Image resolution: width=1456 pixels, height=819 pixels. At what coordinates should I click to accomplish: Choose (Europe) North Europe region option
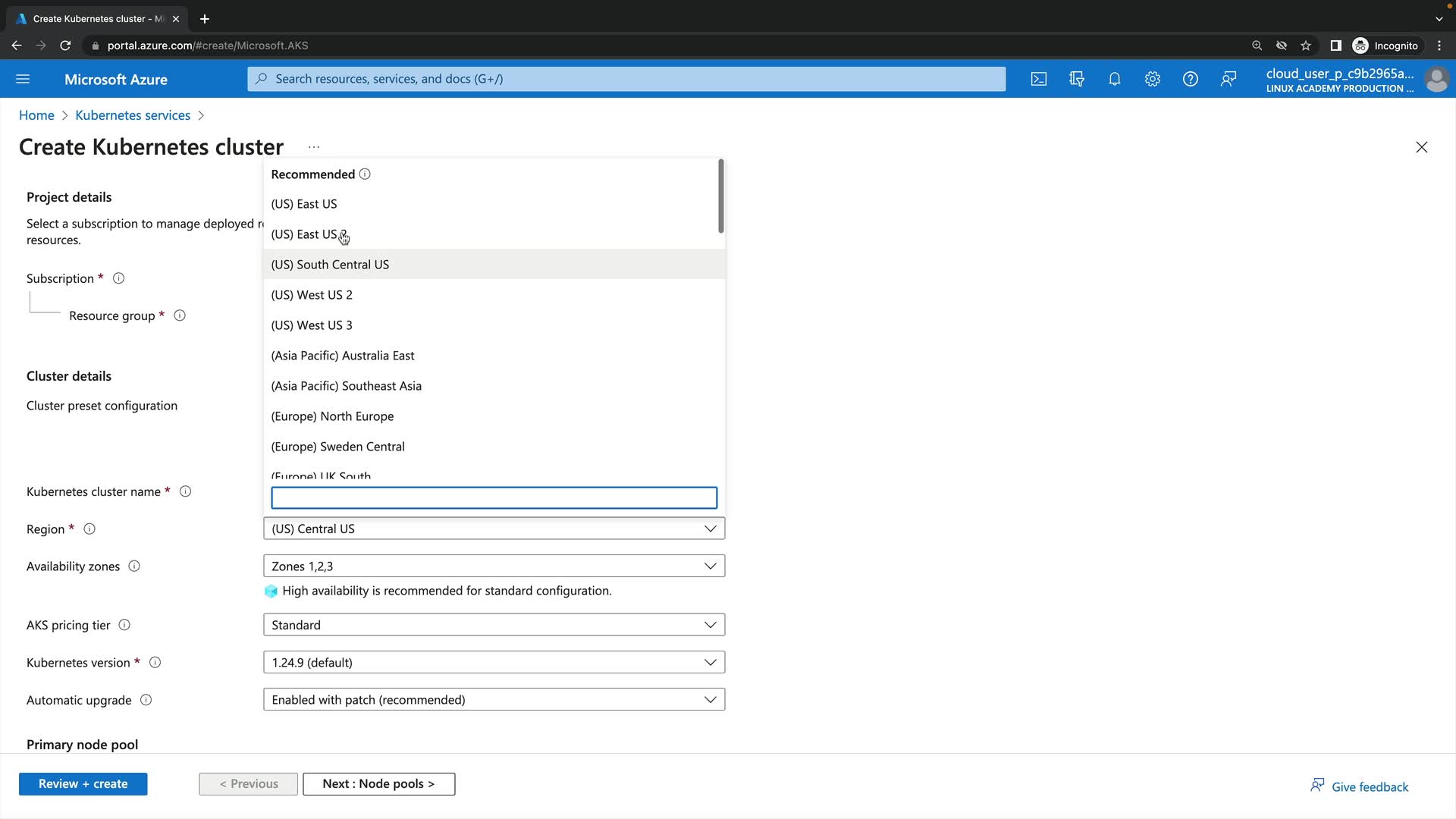point(332,416)
